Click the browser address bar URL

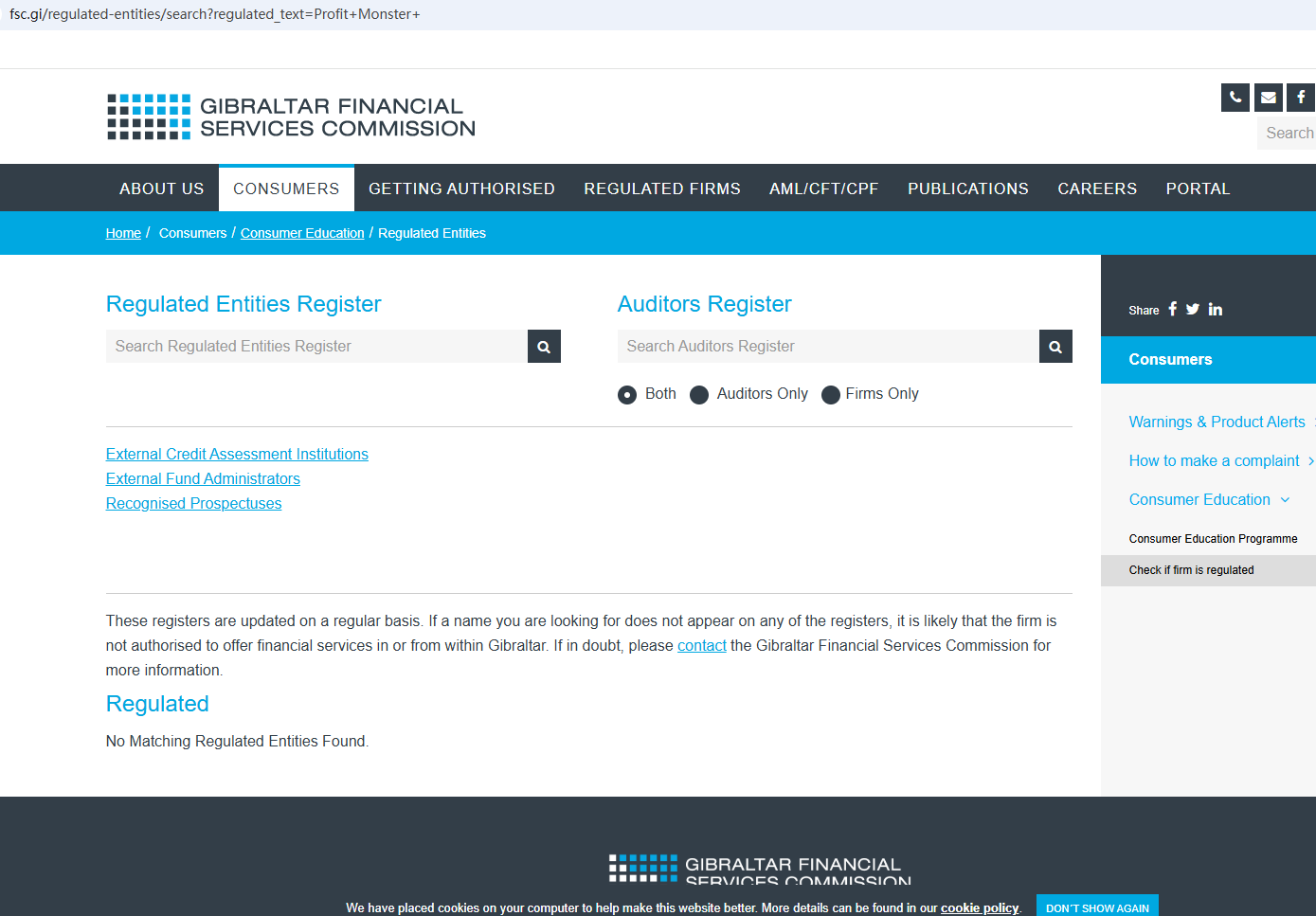(x=215, y=14)
